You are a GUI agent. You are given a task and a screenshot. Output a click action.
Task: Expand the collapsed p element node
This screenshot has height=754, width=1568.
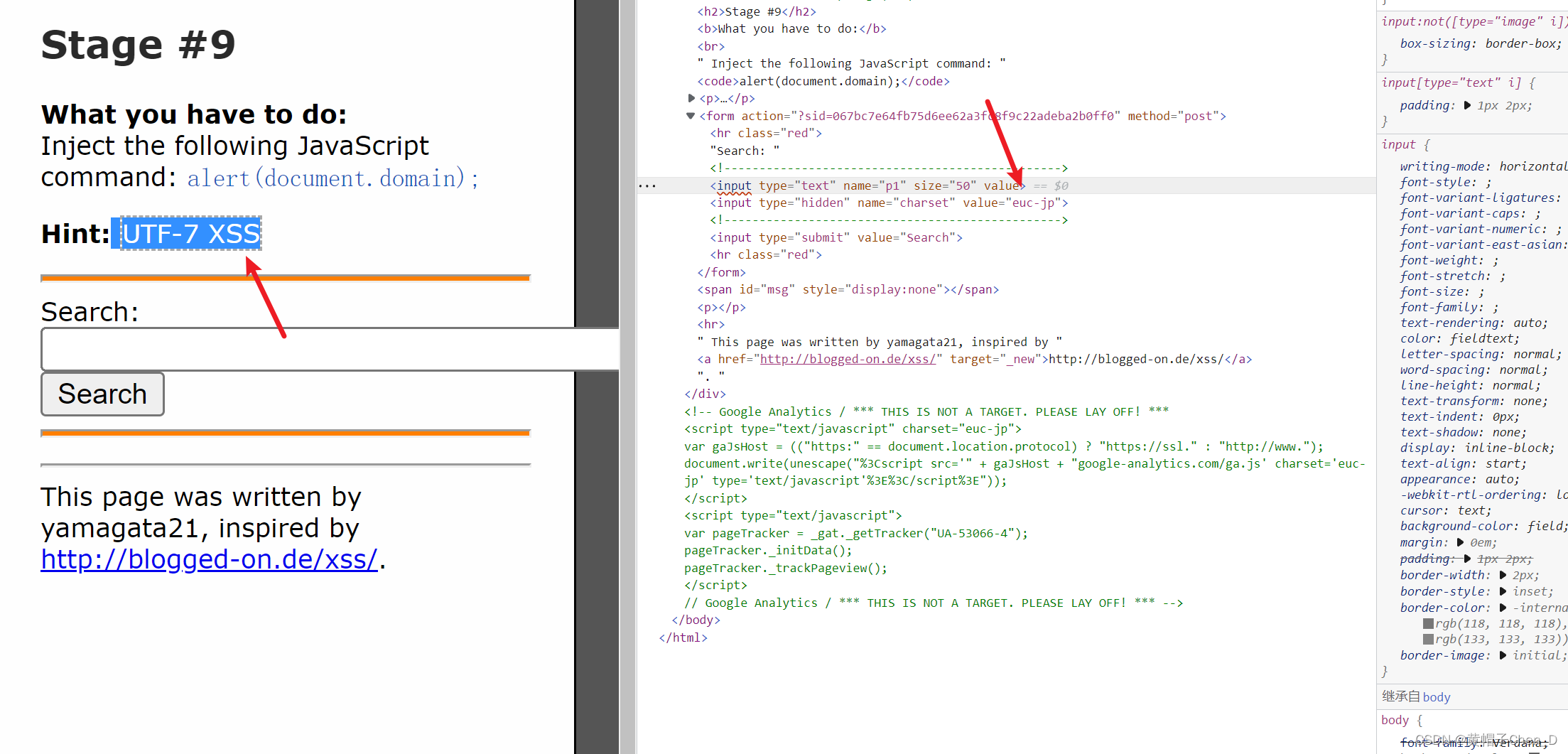tap(691, 98)
